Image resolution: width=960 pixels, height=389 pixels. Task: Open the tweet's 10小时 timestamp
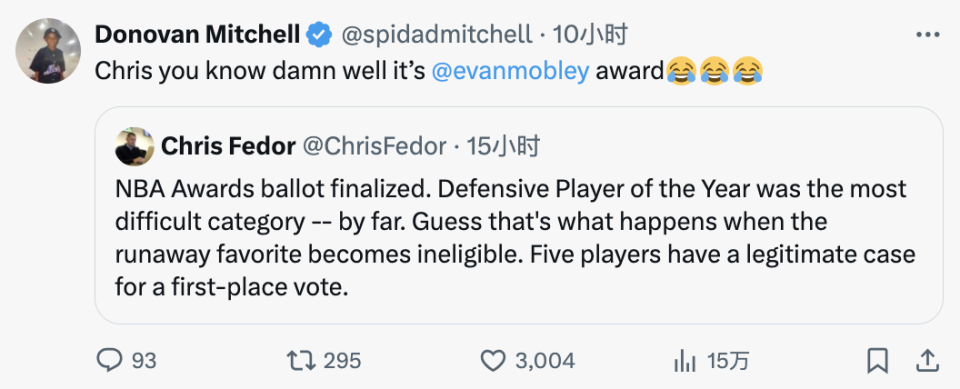tap(590, 36)
